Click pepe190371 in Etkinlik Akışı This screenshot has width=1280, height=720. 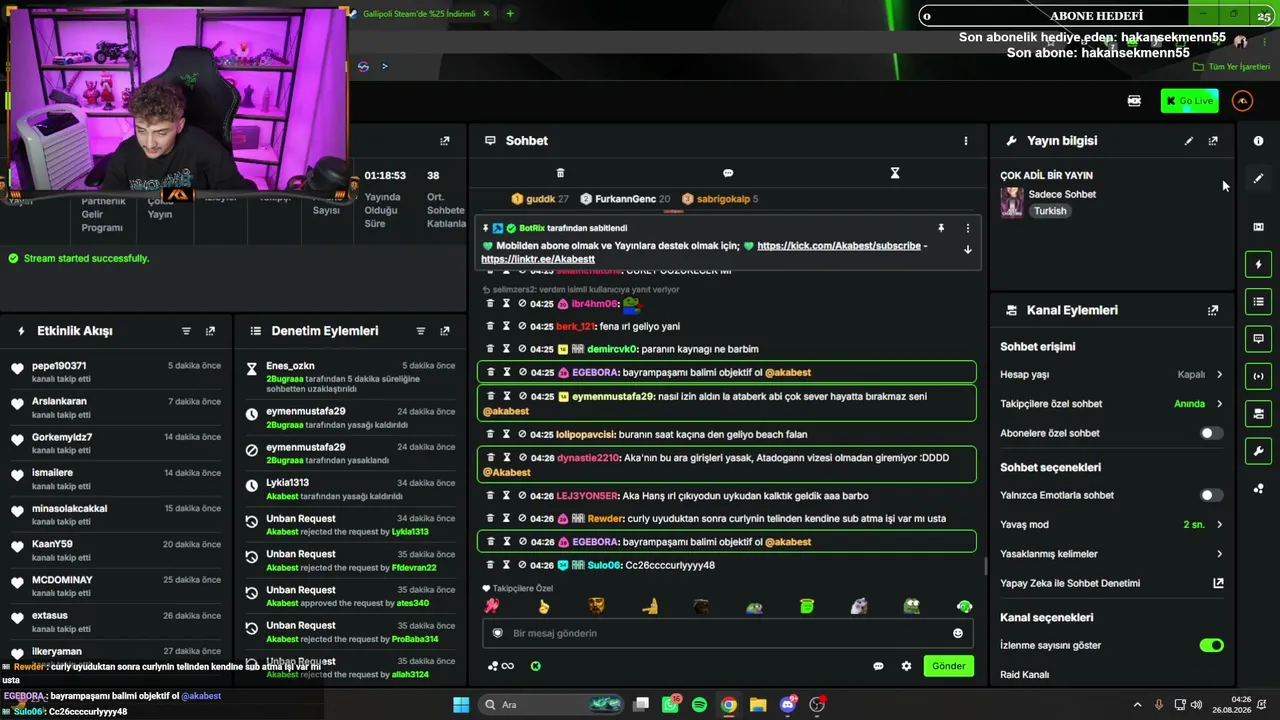click(59, 366)
